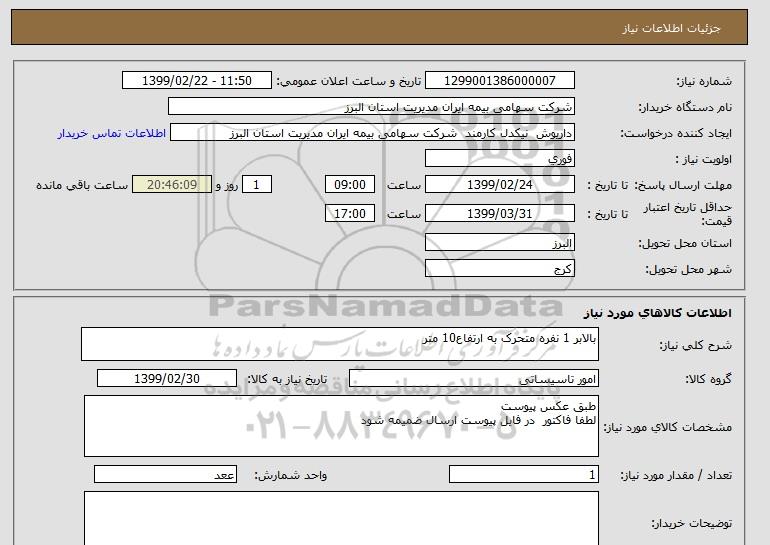
Task: Click the public announcement date field 1399/02/22 - 11:50
Action: tap(196, 81)
